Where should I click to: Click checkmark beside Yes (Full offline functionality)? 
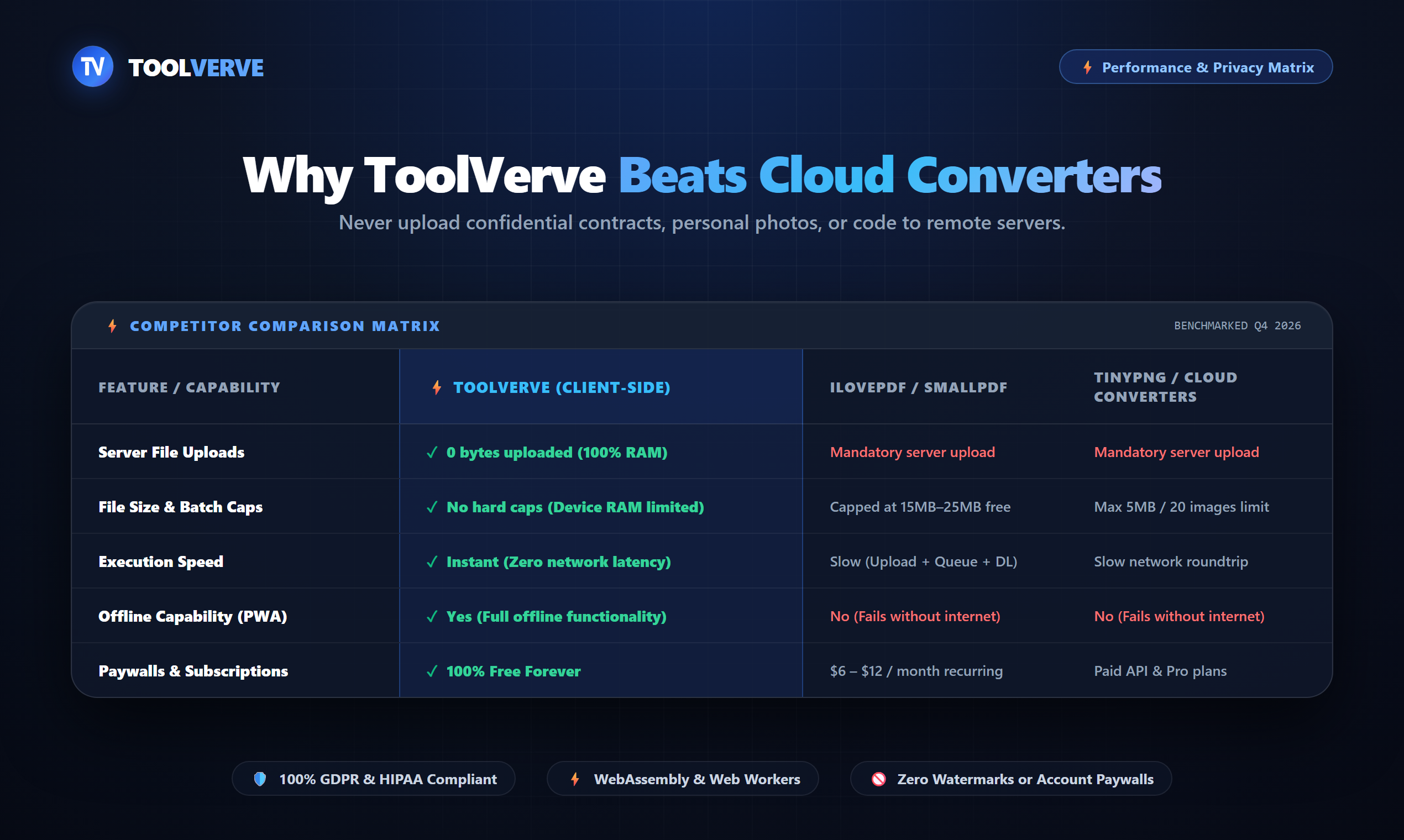point(432,616)
